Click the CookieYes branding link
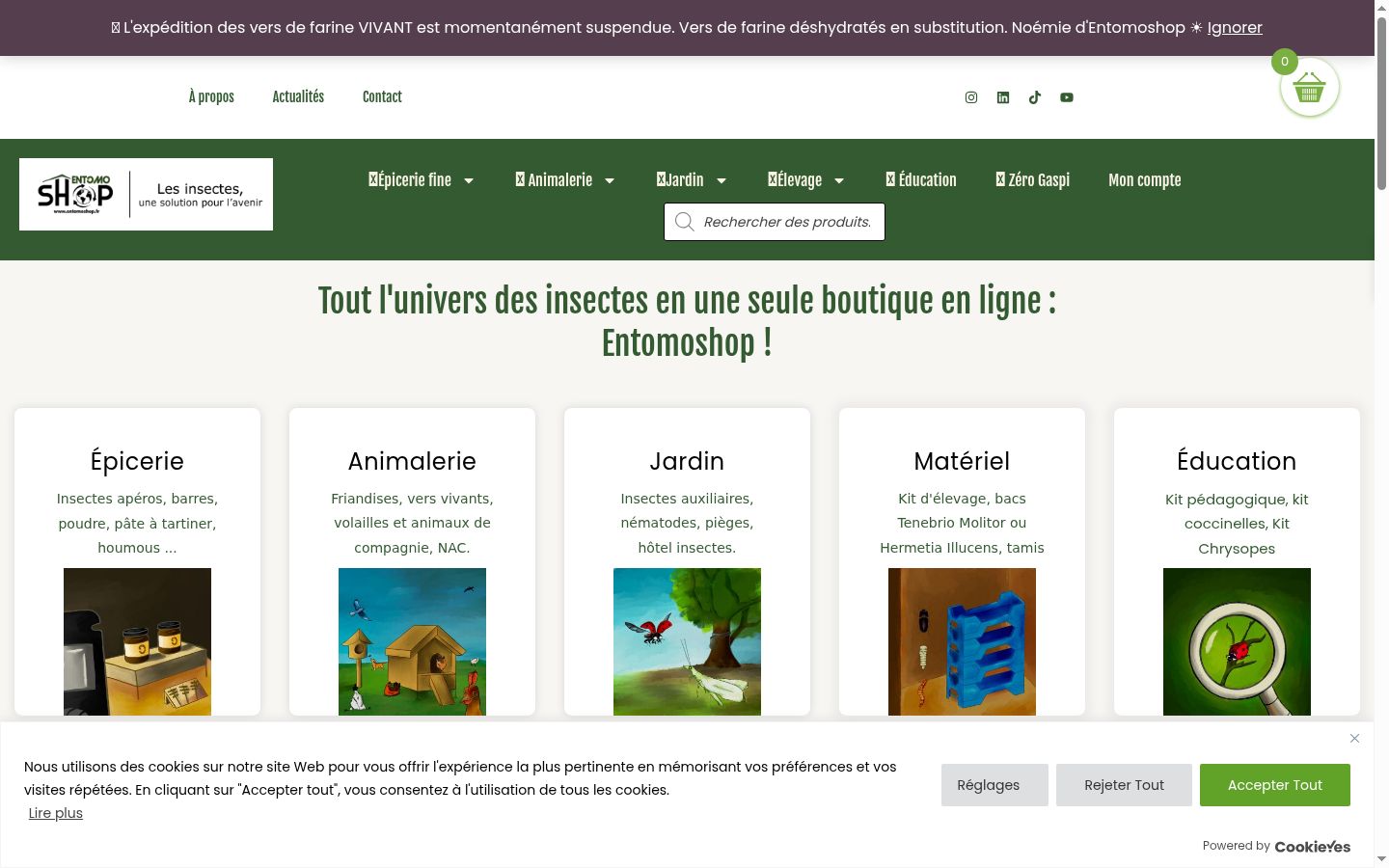Viewport: 1389px width, 868px height. [x=1313, y=847]
